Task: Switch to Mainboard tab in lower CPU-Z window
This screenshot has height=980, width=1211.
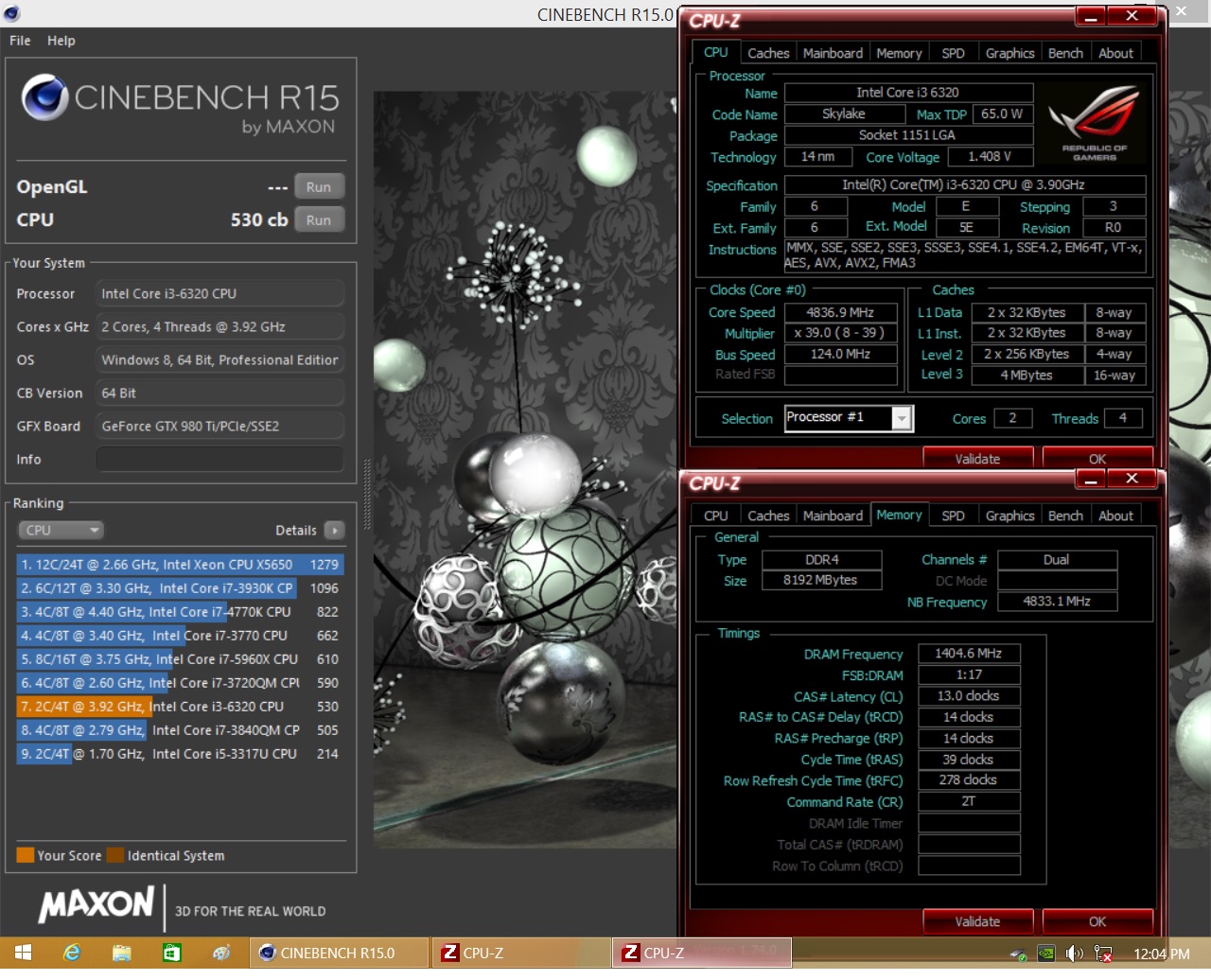Action: 833,516
